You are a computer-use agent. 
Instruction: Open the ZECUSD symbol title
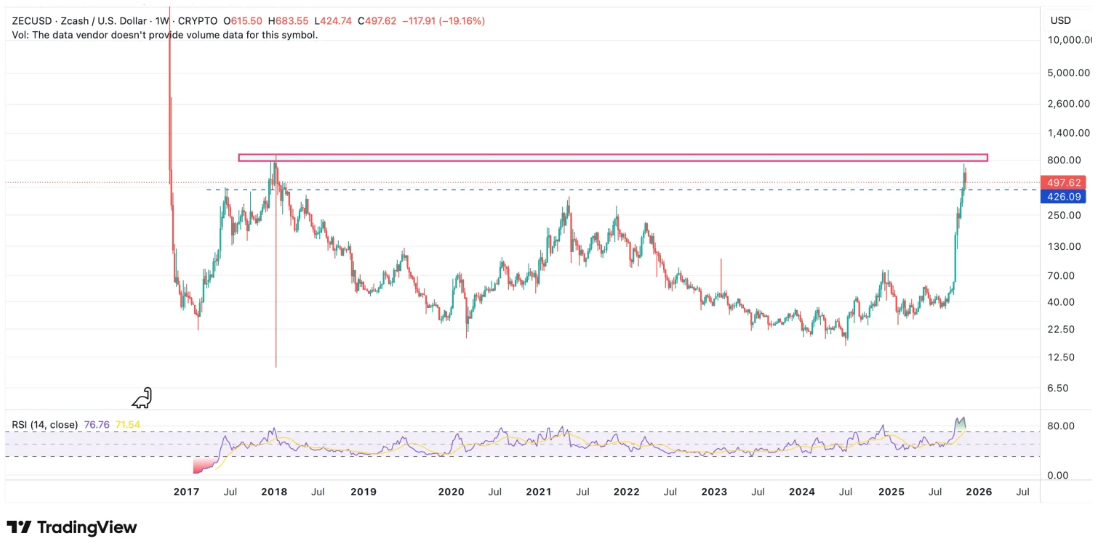coord(35,20)
